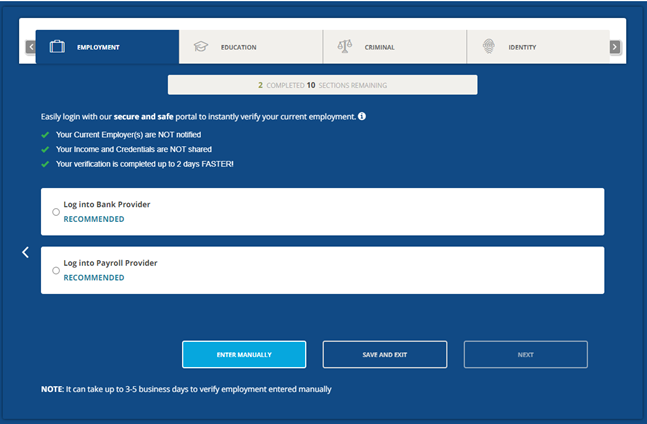The height and width of the screenshot is (424, 647).
Task: Click the fingerprint Identity icon
Action: pyautogui.click(x=488, y=47)
